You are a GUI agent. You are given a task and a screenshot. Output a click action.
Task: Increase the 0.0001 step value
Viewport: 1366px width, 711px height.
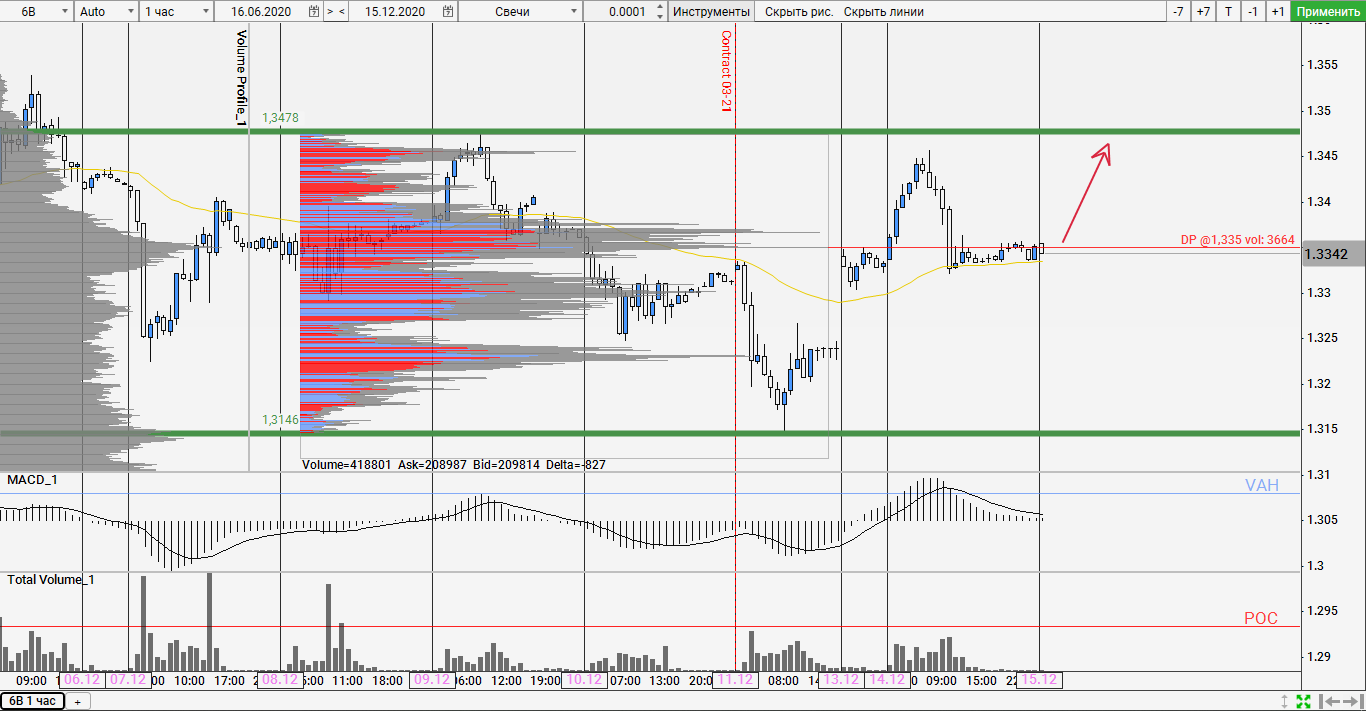click(x=659, y=7)
